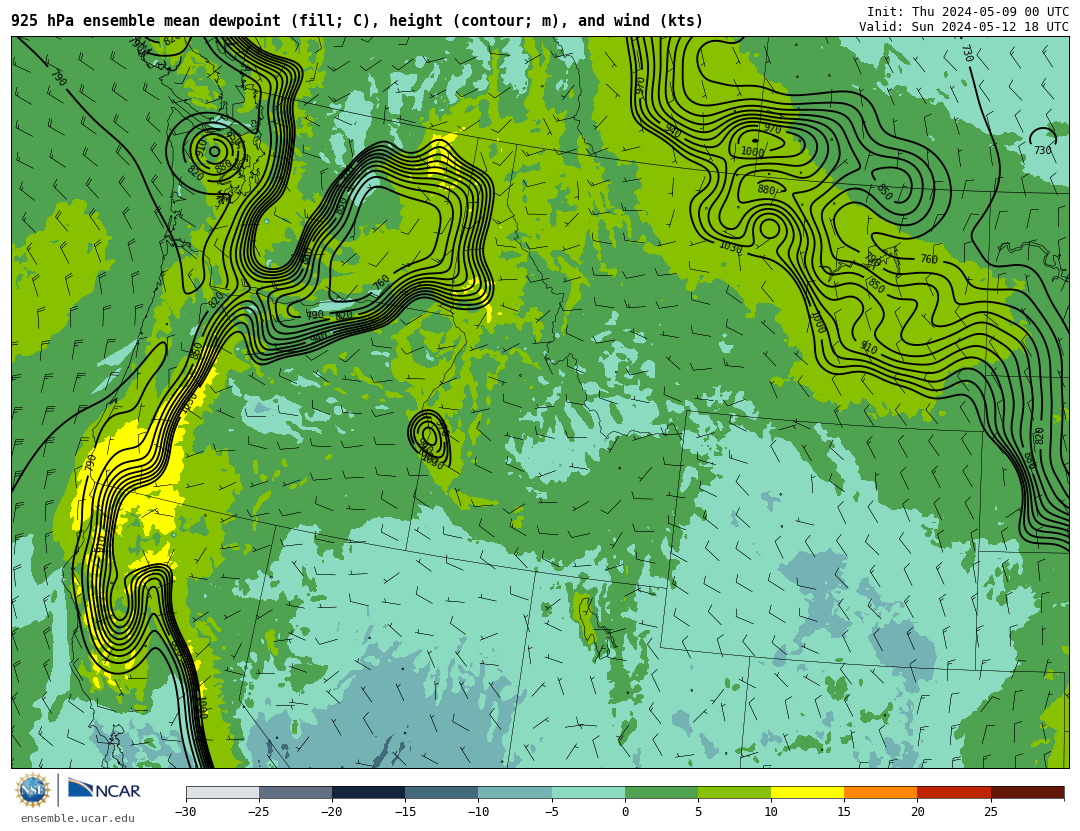
Task: Click the -10 colorbar tick label
Action: 479,812
